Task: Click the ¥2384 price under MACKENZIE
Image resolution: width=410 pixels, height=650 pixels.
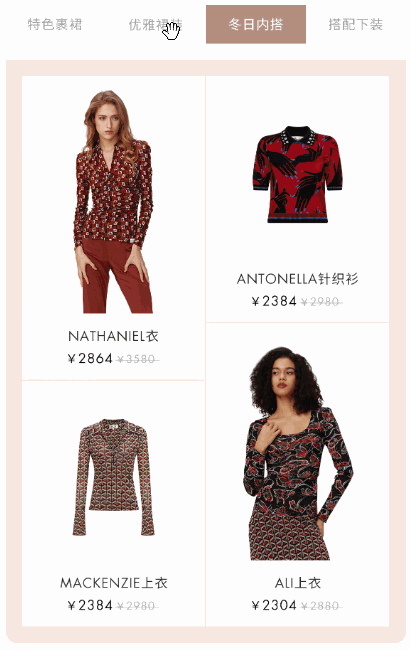Action: point(90,606)
